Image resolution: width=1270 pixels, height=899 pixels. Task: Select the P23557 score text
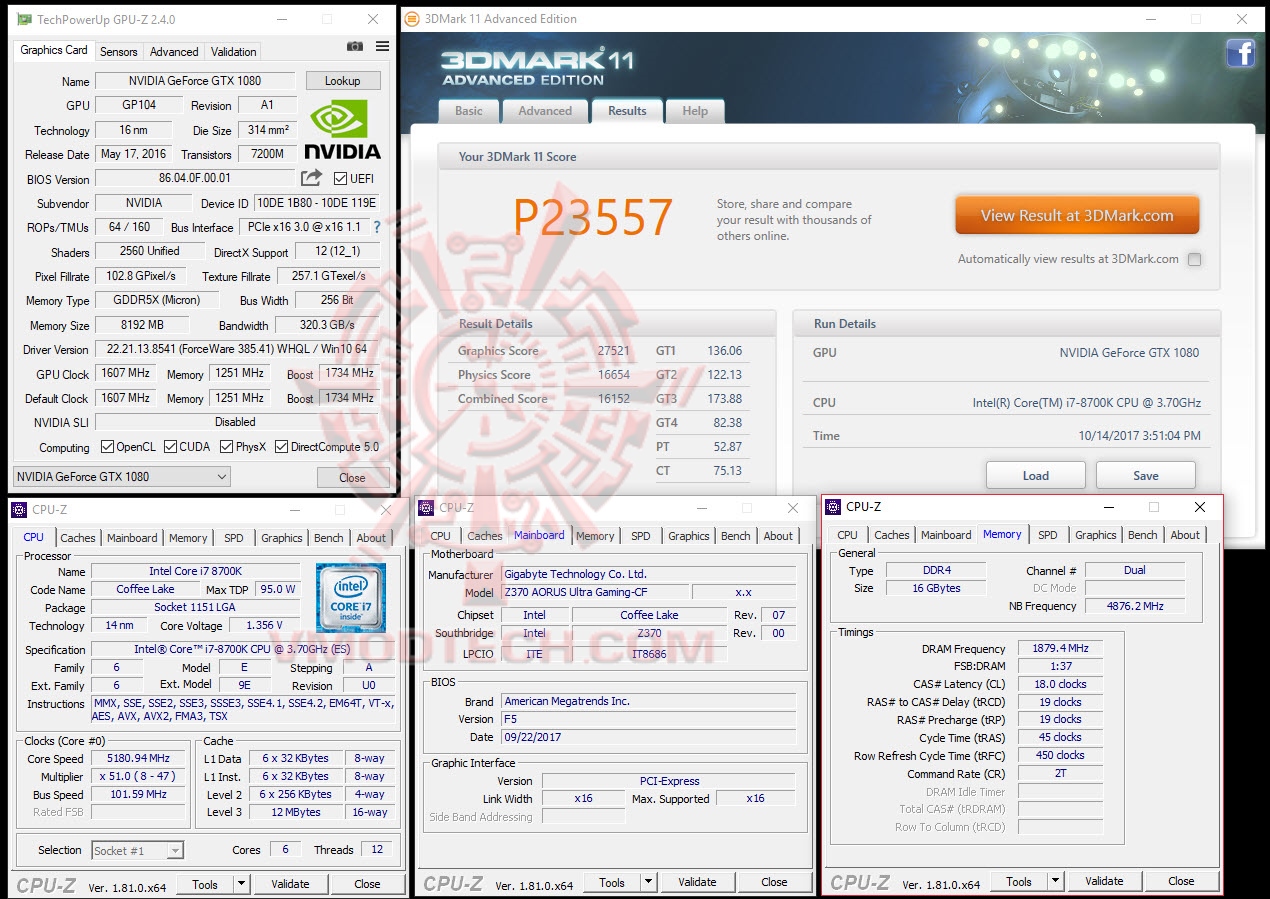[593, 218]
